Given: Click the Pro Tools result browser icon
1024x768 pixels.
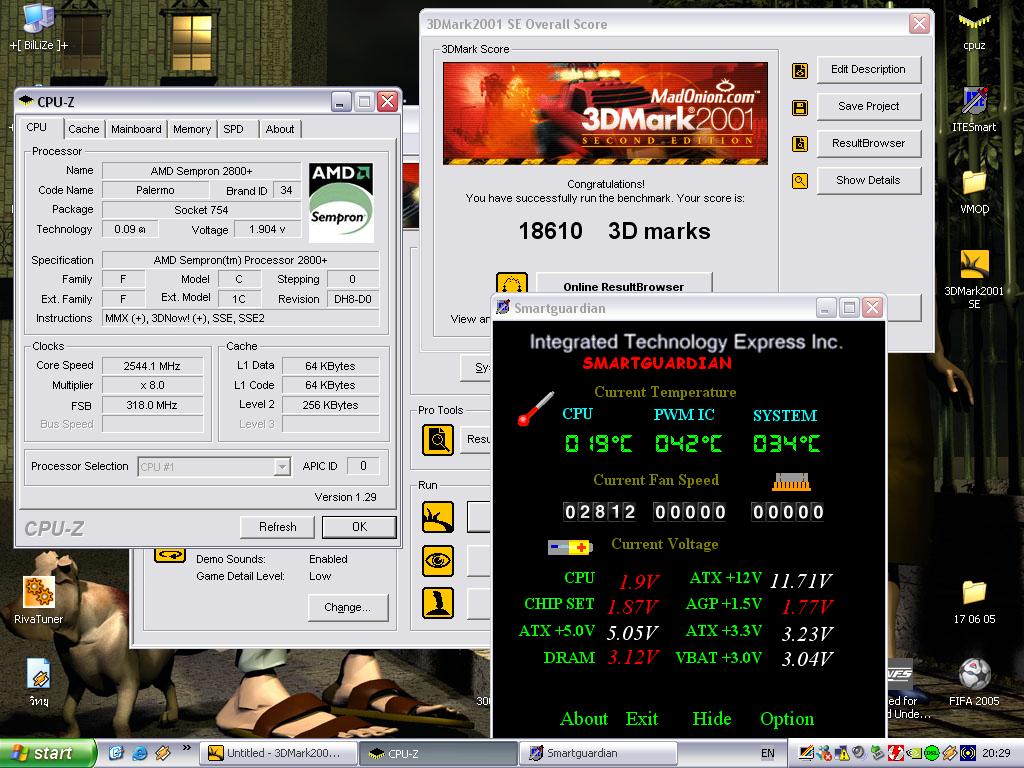Looking at the screenshot, I should [438, 440].
